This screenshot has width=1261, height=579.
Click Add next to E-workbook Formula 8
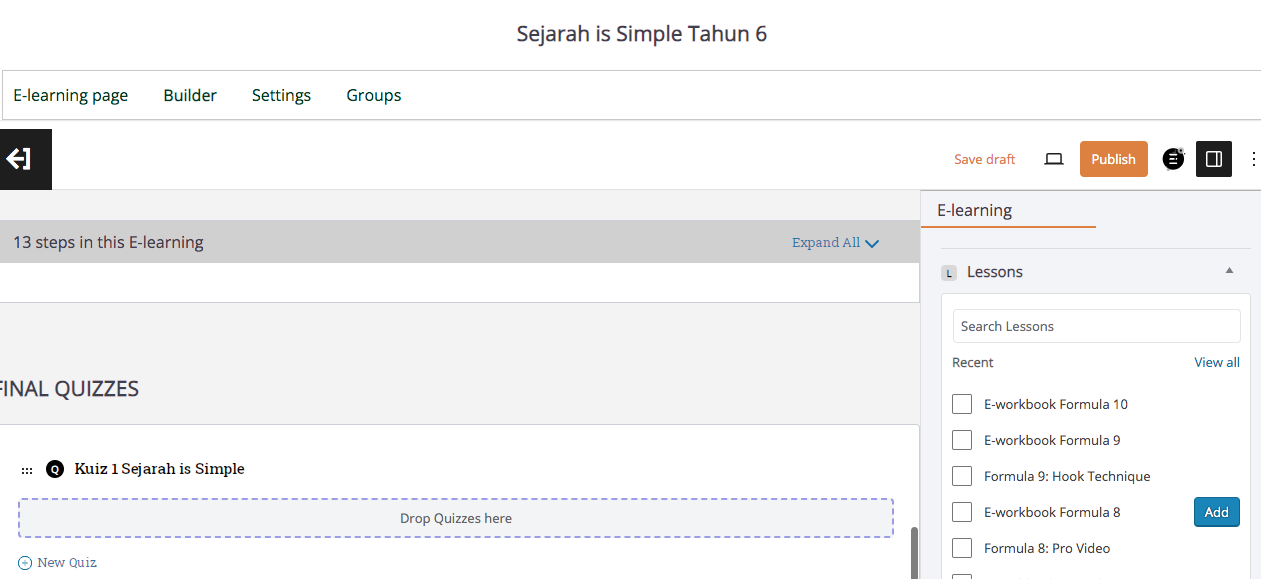point(1216,512)
